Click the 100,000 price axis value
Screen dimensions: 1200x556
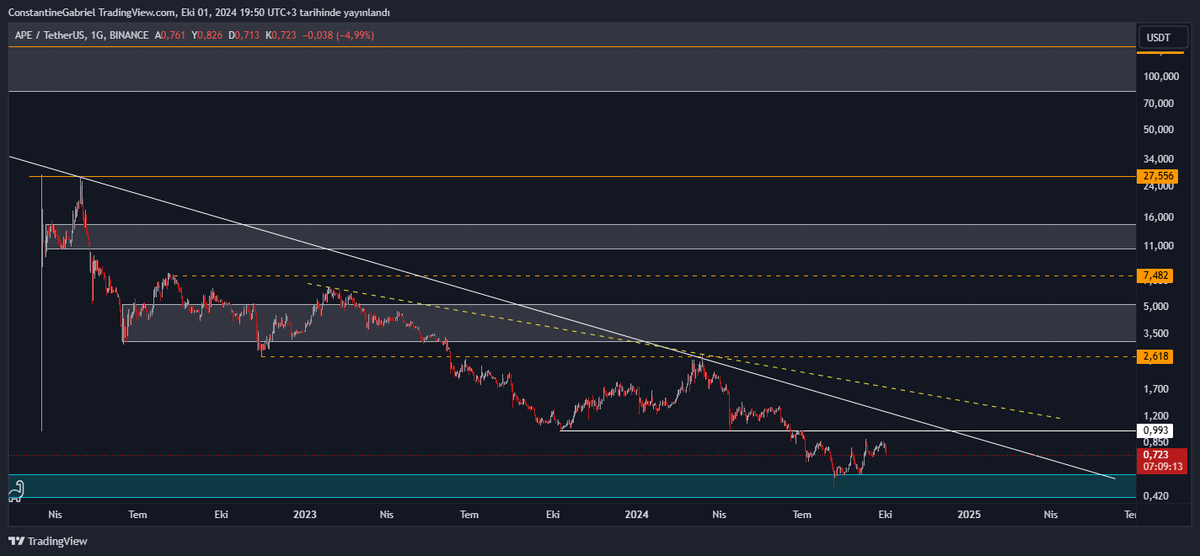click(x=1159, y=76)
